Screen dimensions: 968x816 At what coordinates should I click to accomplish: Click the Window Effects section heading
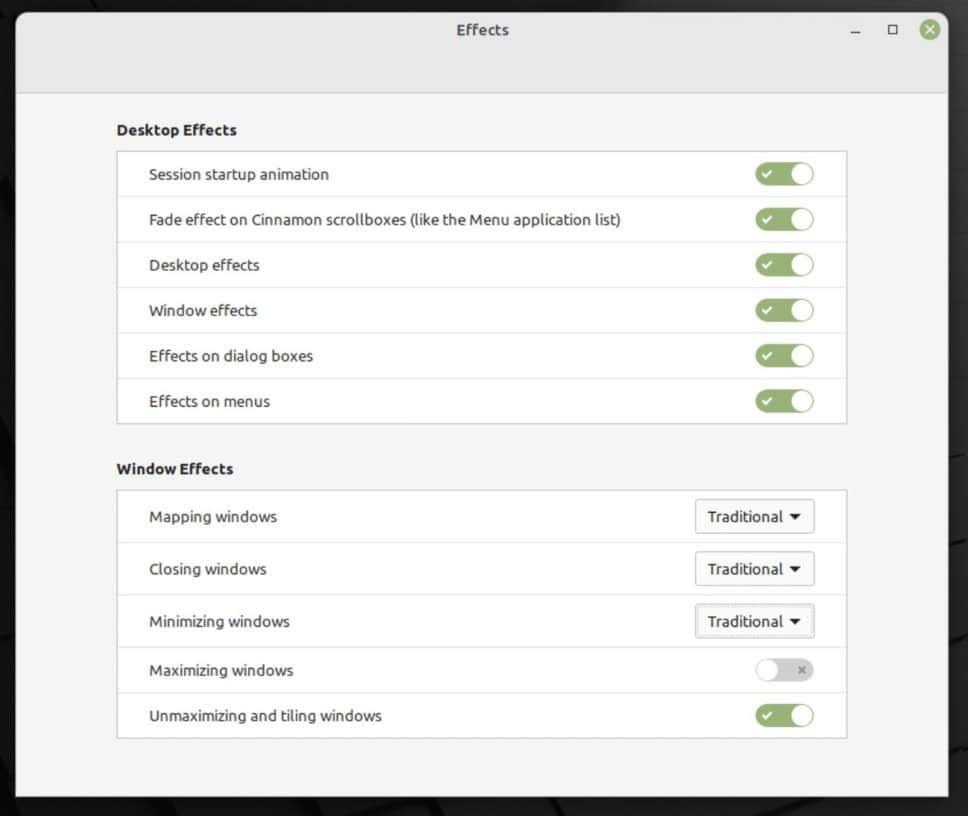[x=174, y=469]
